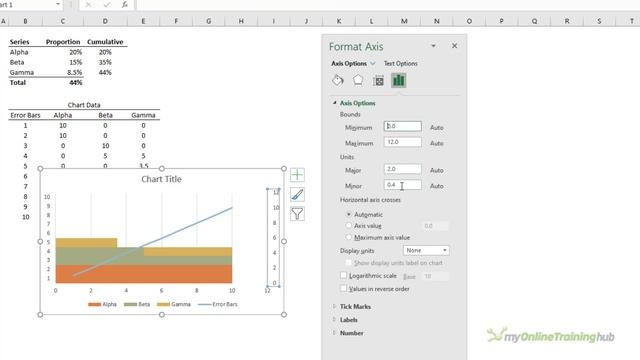Click the Axis value number field
This screenshot has width=640, height=360.
(x=435, y=226)
